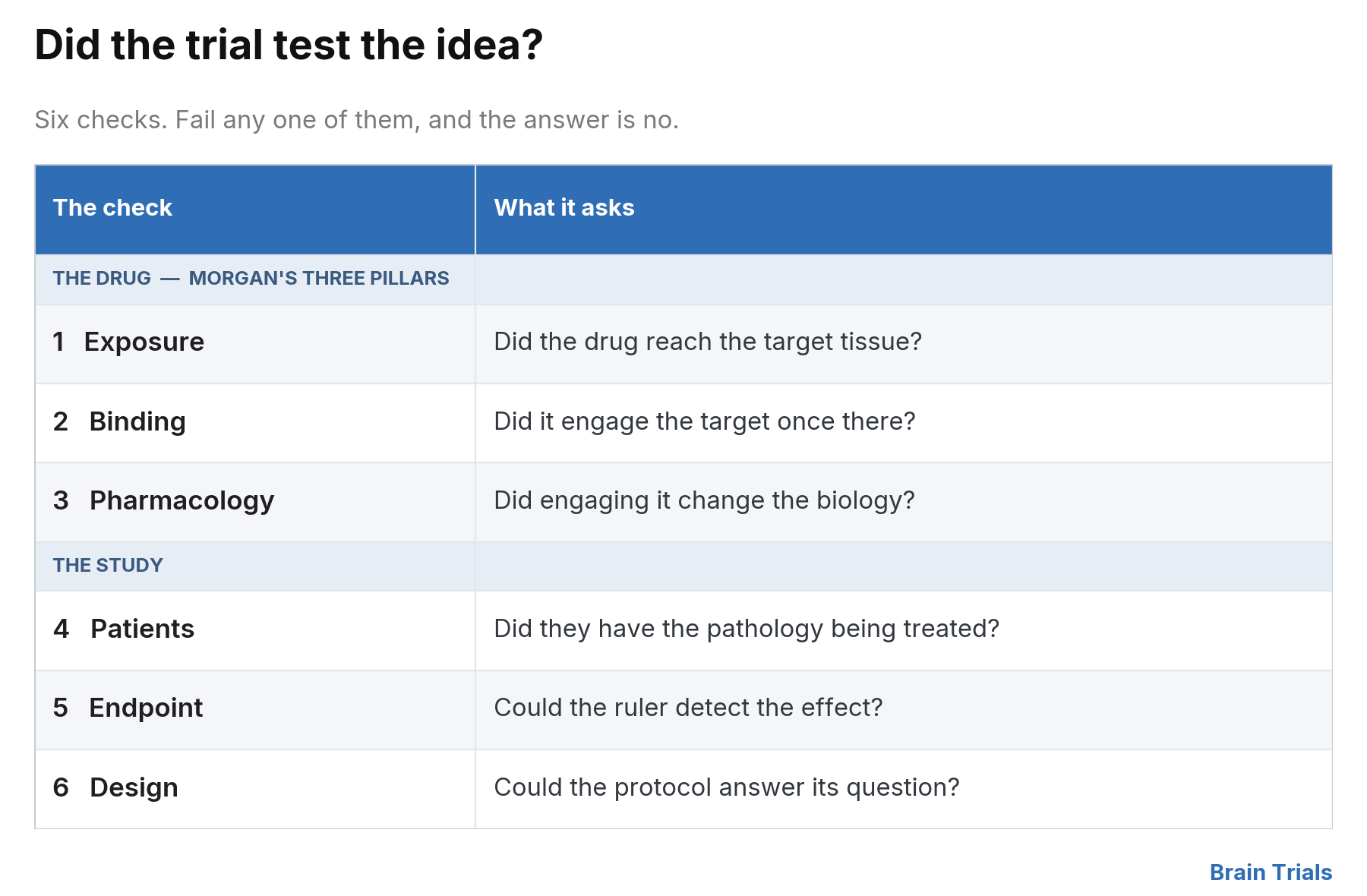
Task: Click 'What it asks' column header
Action: point(564,207)
